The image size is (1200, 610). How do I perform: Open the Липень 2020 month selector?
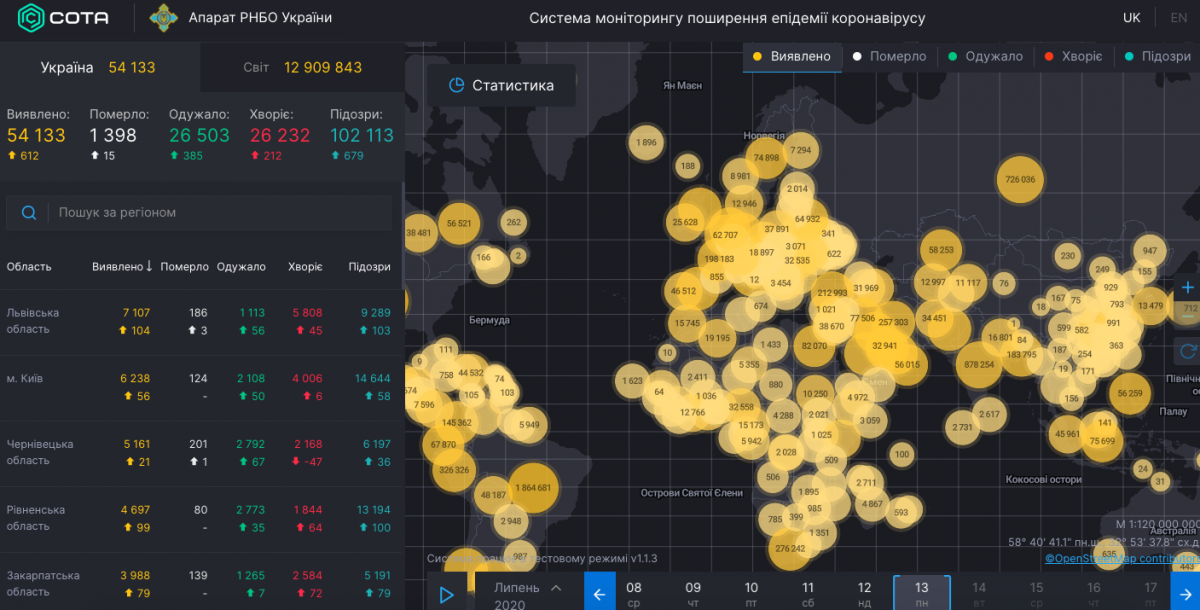pos(528,596)
